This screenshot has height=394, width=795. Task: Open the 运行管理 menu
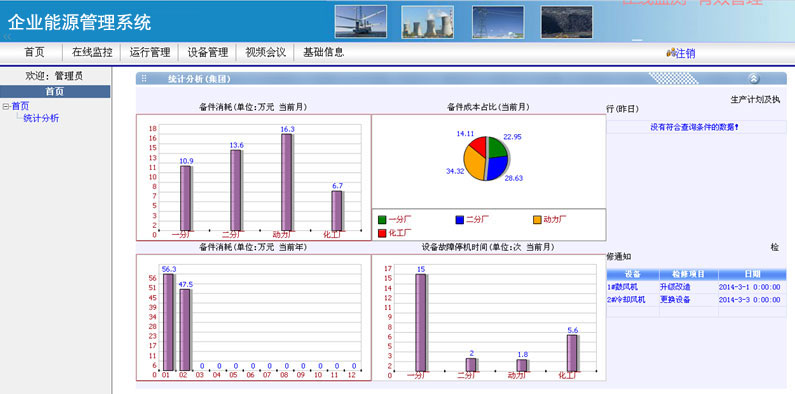150,52
